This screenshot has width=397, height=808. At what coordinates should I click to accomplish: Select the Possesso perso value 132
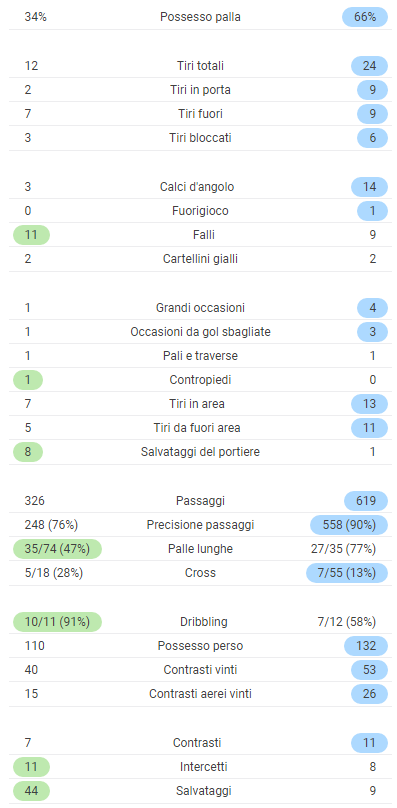tap(366, 646)
